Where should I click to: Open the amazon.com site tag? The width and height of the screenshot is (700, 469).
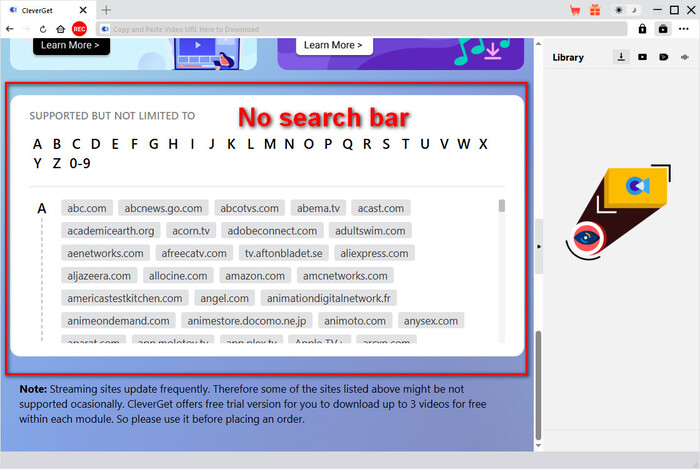pyautogui.click(x=255, y=276)
